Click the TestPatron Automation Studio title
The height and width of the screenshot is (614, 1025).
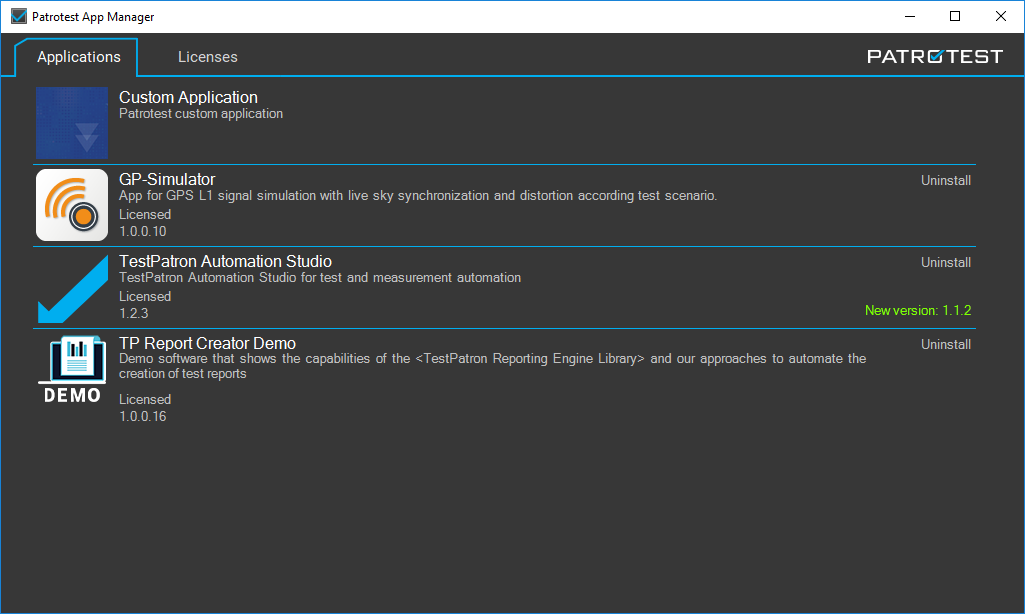click(225, 262)
